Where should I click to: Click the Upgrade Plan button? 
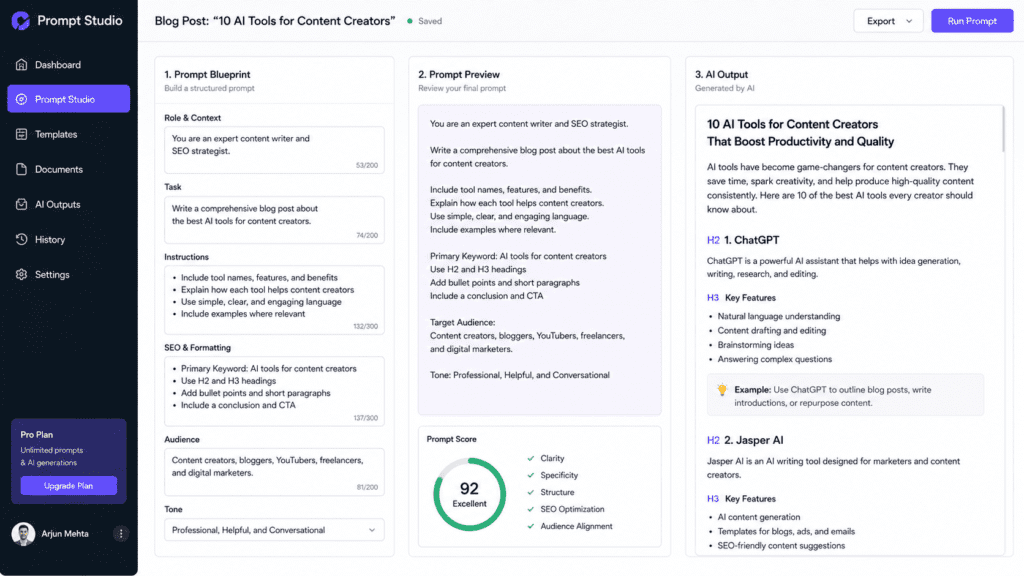pyautogui.click(x=69, y=486)
